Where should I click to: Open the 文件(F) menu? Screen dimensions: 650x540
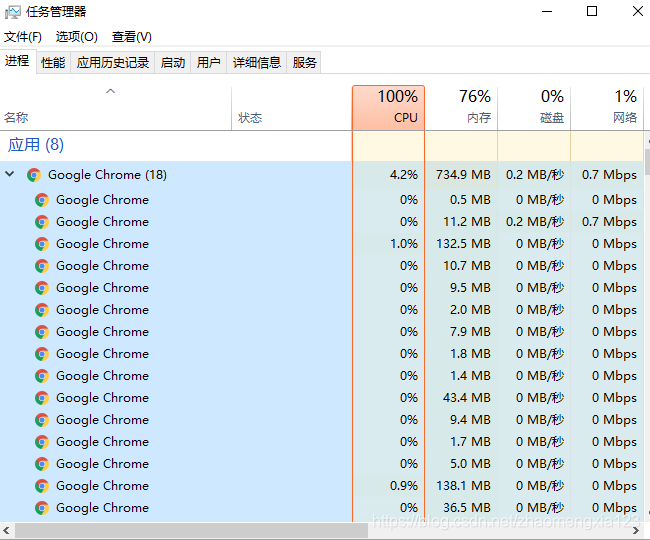coord(23,37)
